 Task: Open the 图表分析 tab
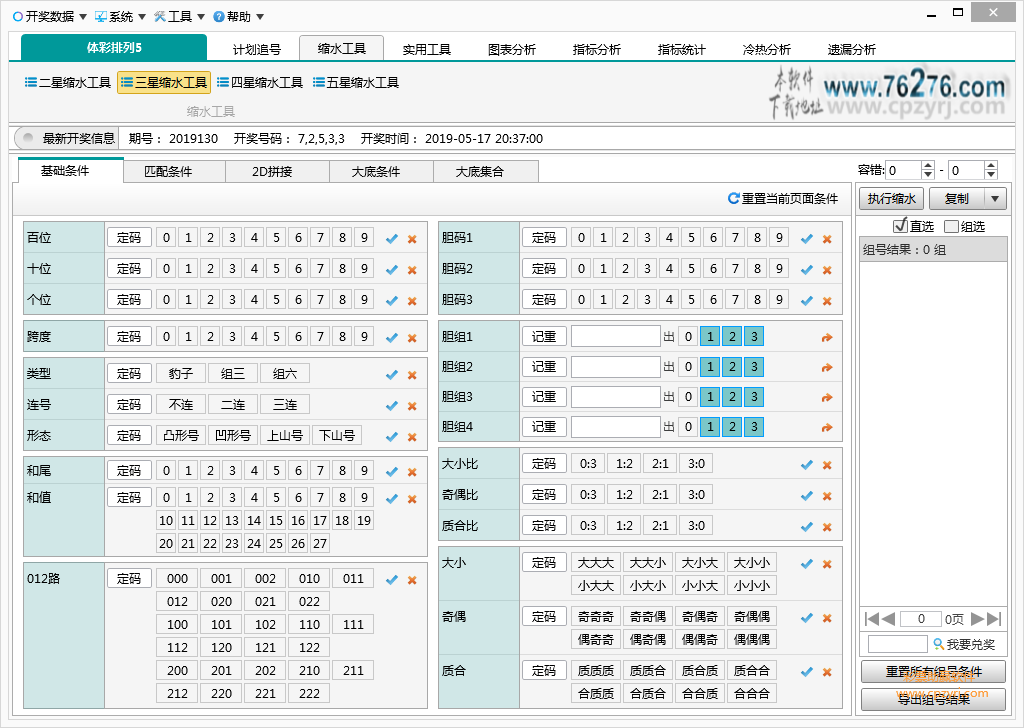tap(512, 49)
